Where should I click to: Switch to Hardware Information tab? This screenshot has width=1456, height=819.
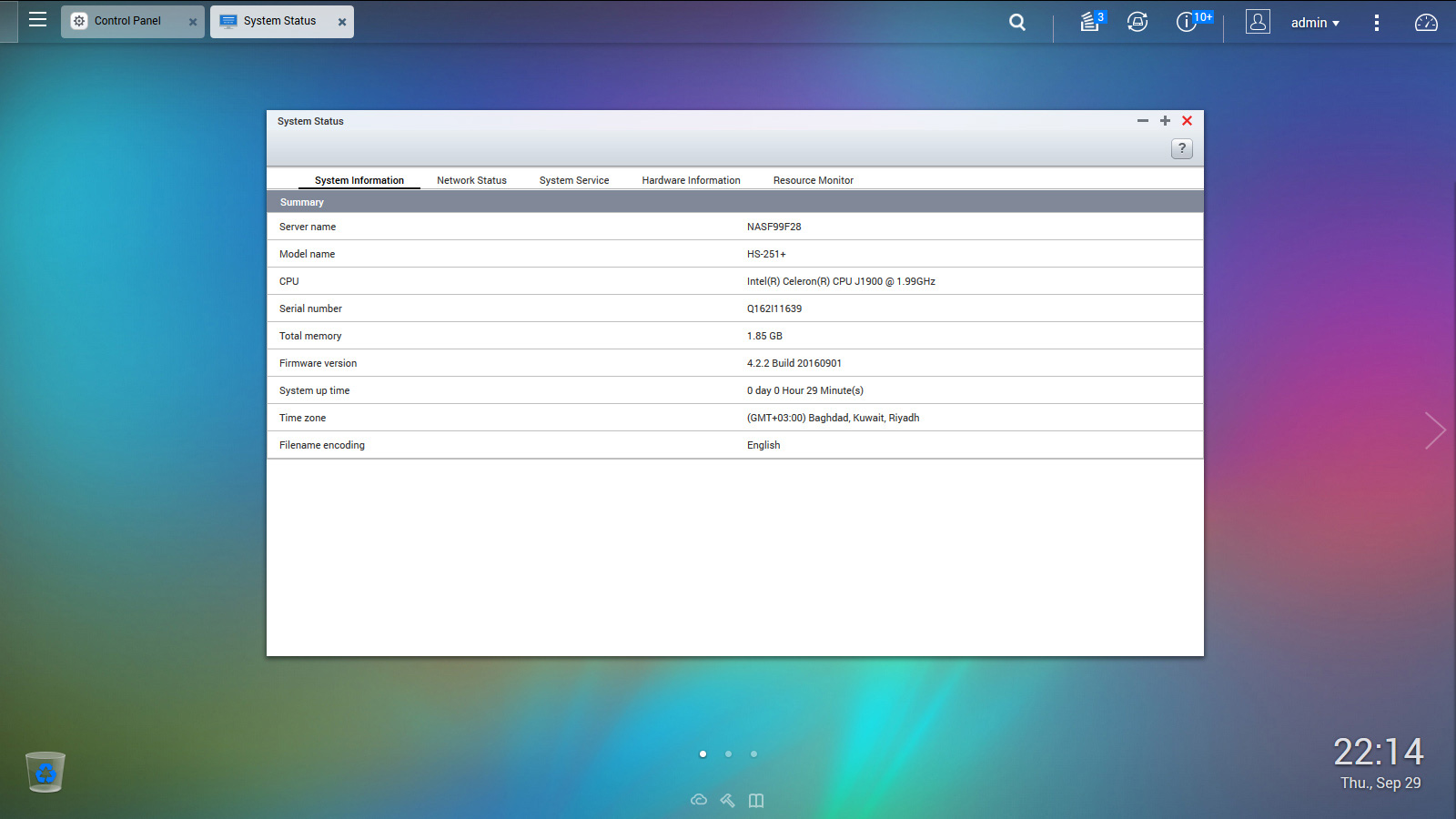(x=691, y=180)
